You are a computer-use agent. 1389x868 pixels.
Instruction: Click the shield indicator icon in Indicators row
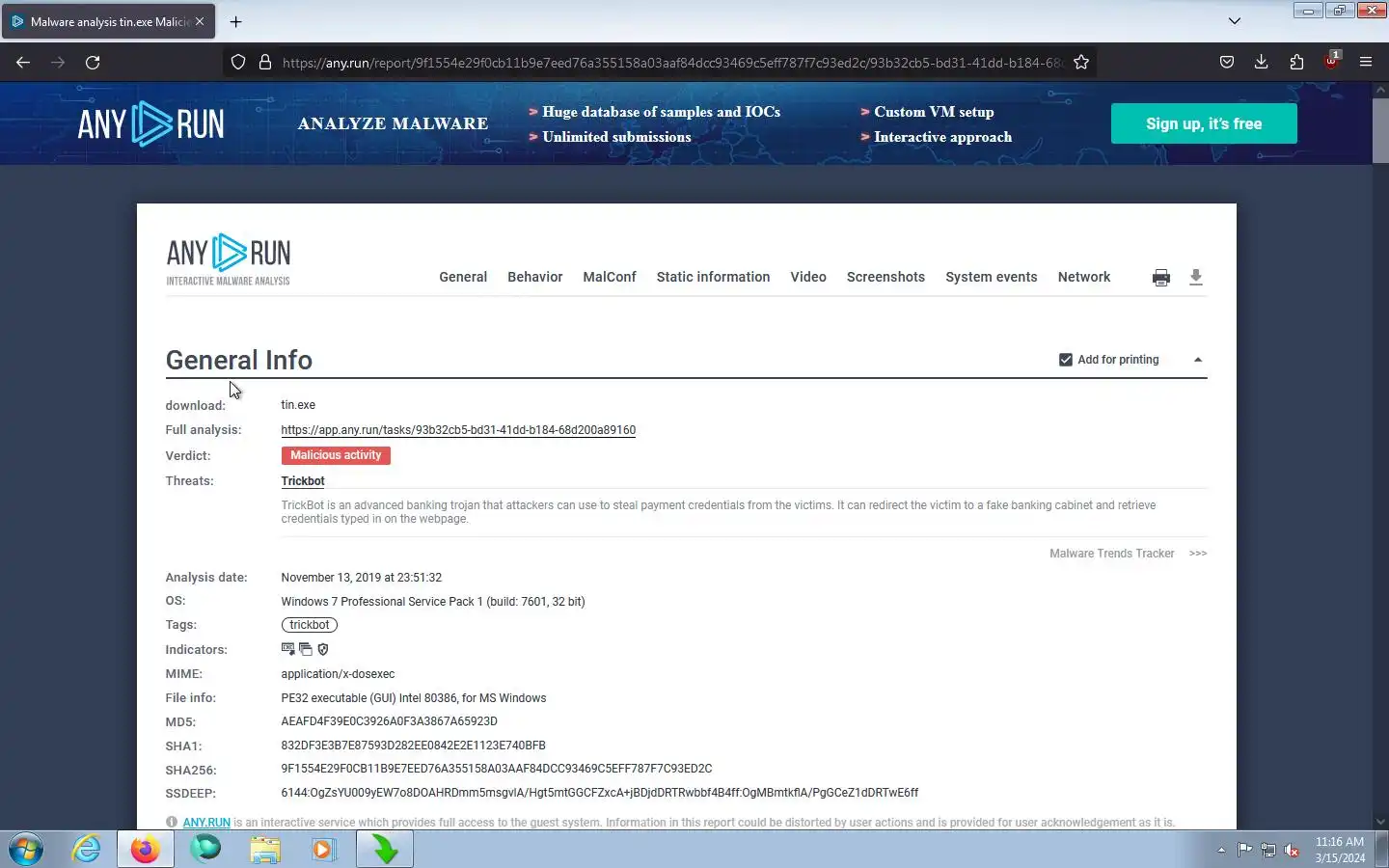pyautogui.click(x=323, y=649)
